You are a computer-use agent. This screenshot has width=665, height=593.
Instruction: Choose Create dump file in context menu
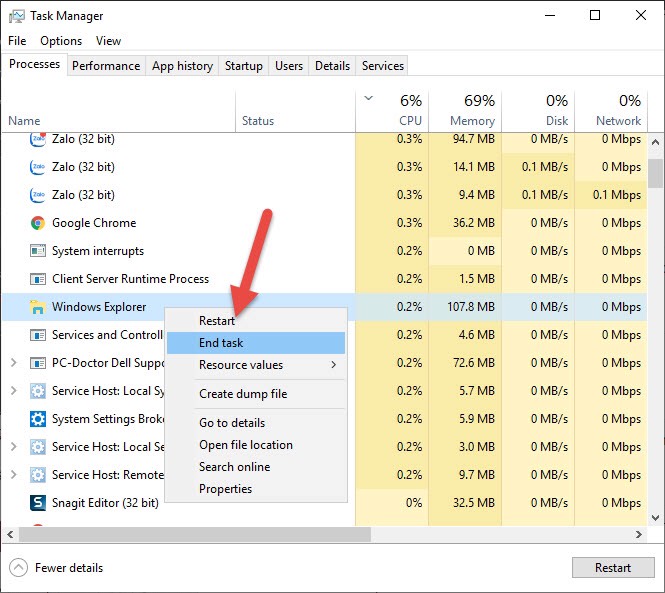pos(256,394)
